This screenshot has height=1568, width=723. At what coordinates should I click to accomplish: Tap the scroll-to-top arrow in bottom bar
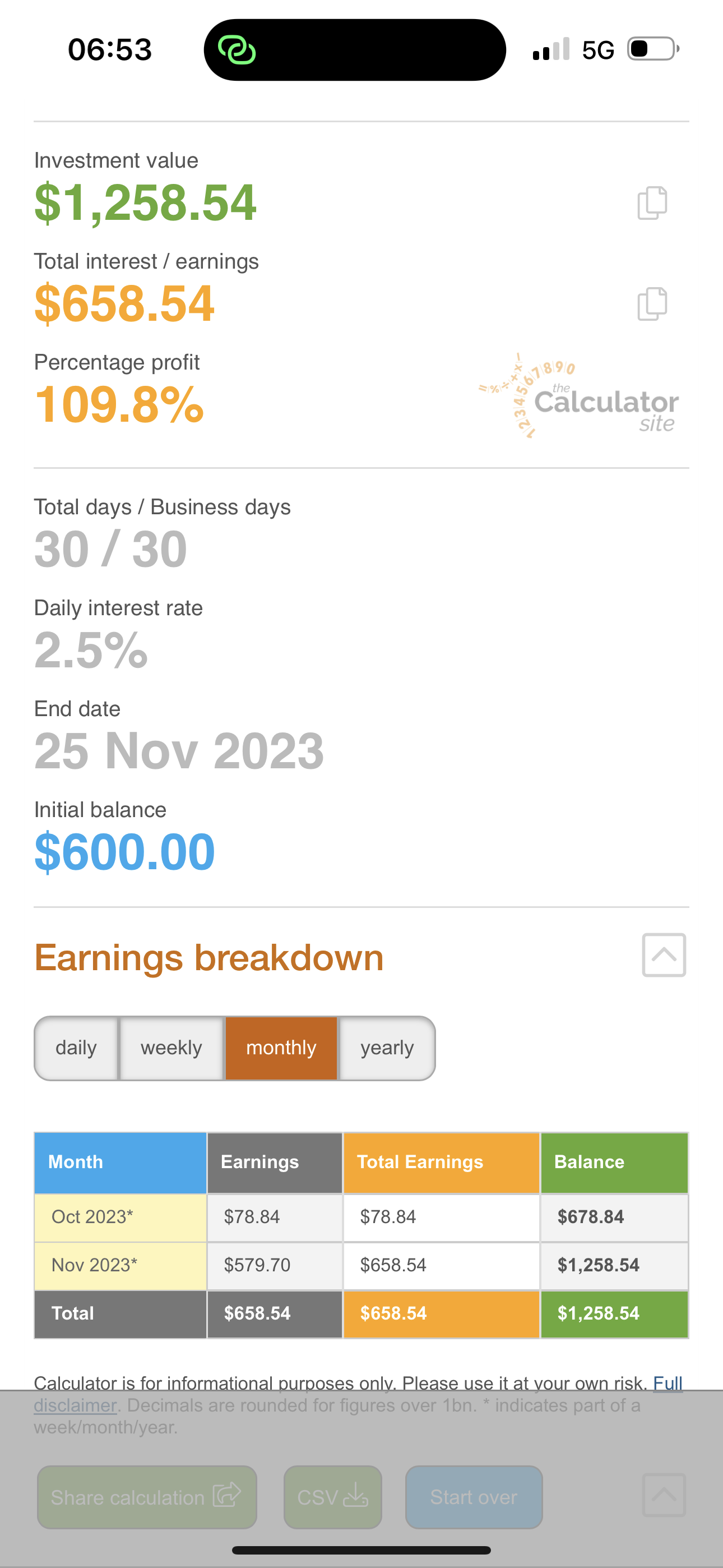[x=664, y=1495]
